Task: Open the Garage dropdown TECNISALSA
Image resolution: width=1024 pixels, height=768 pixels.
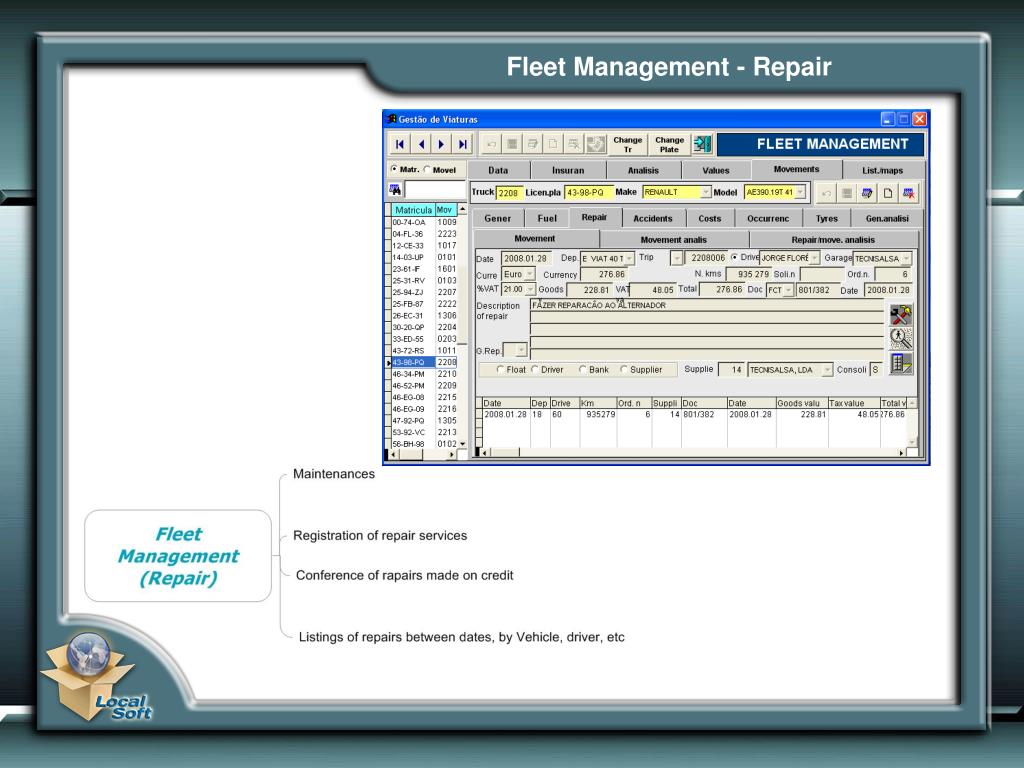Action: pos(906,259)
